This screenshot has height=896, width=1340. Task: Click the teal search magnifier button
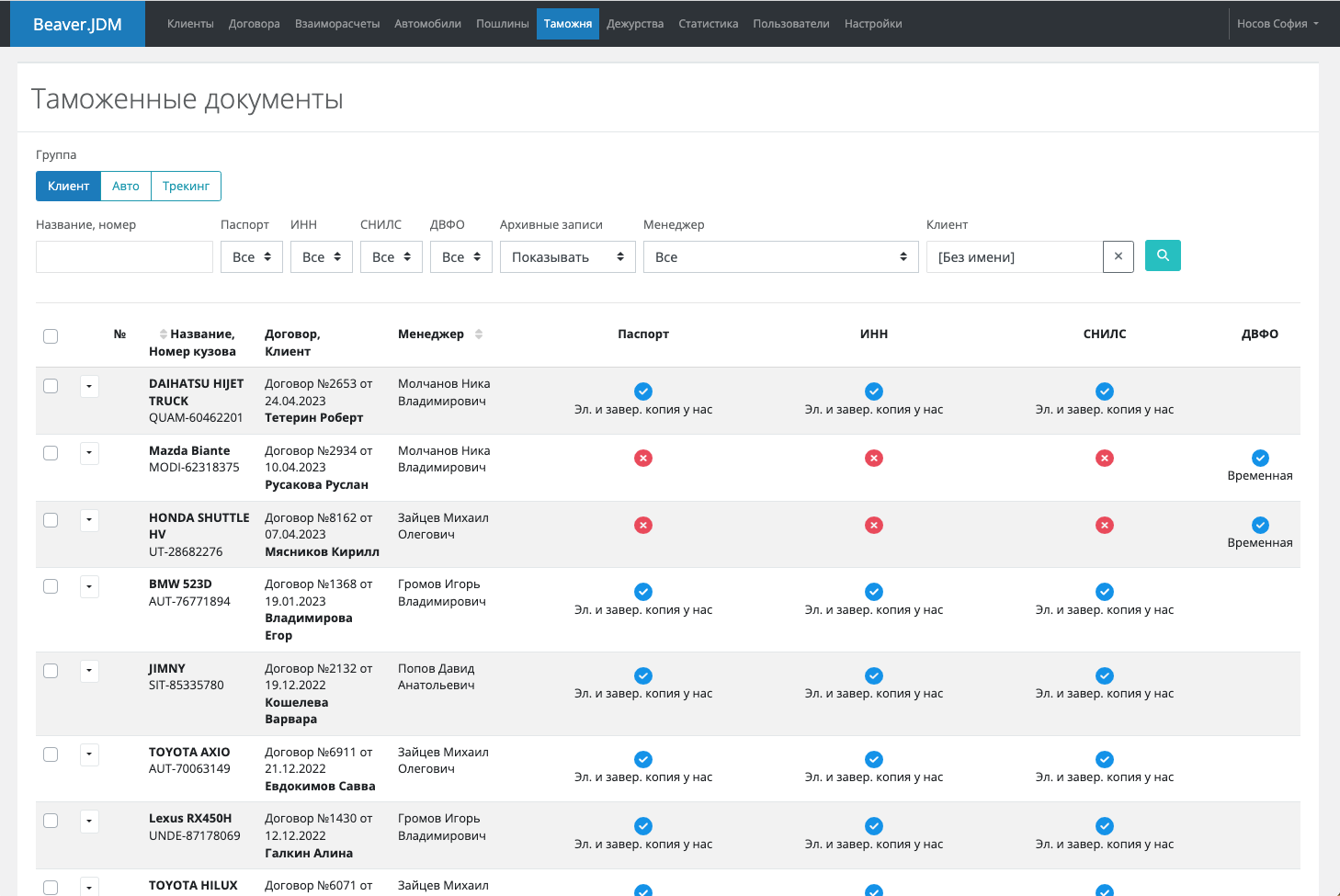coord(1162,255)
